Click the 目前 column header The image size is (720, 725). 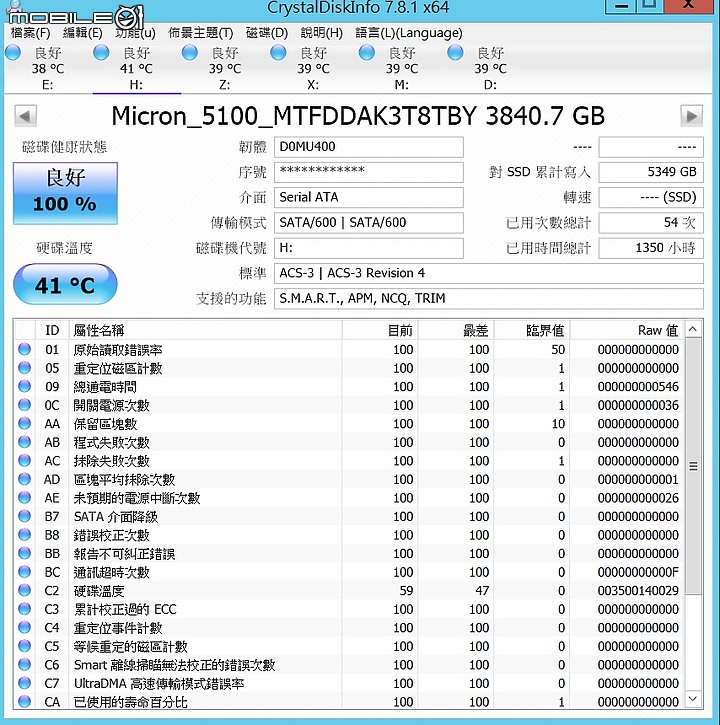coord(380,330)
